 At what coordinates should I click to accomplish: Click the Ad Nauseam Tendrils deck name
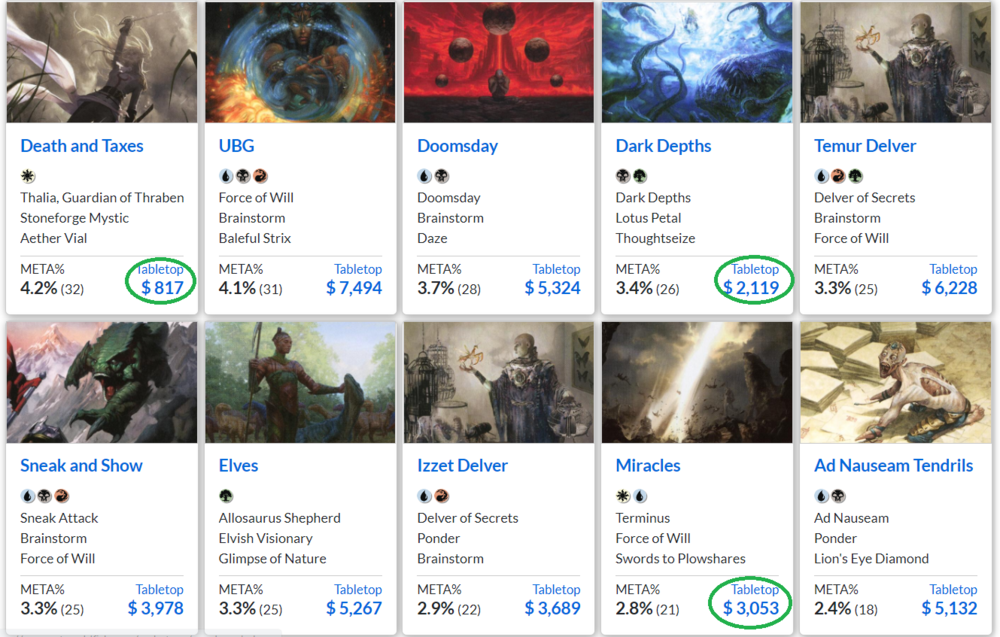point(893,466)
